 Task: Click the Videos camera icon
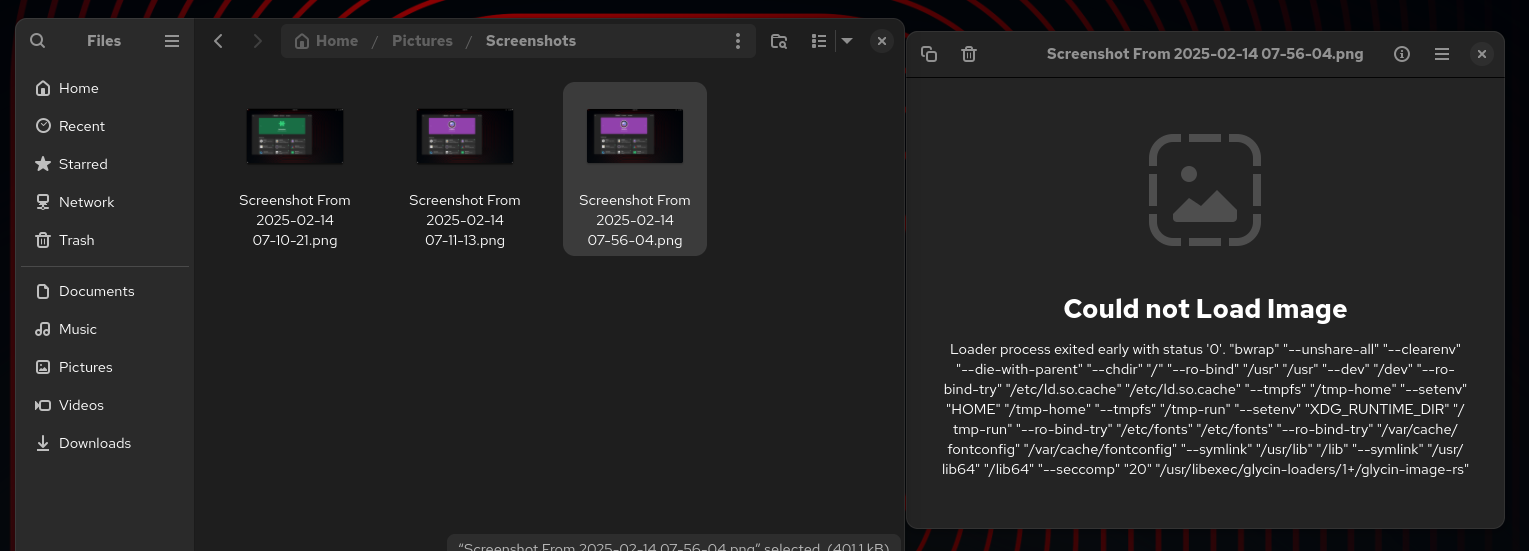43,405
